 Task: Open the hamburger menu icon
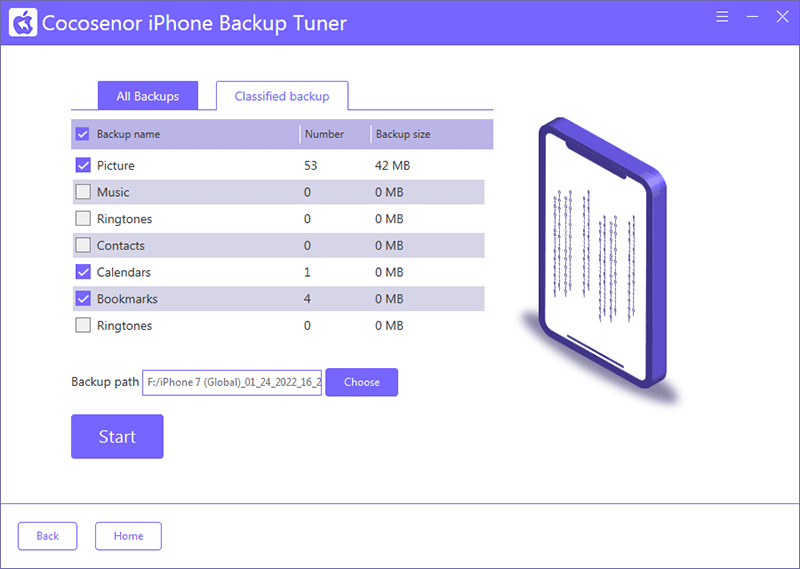(722, 16)
